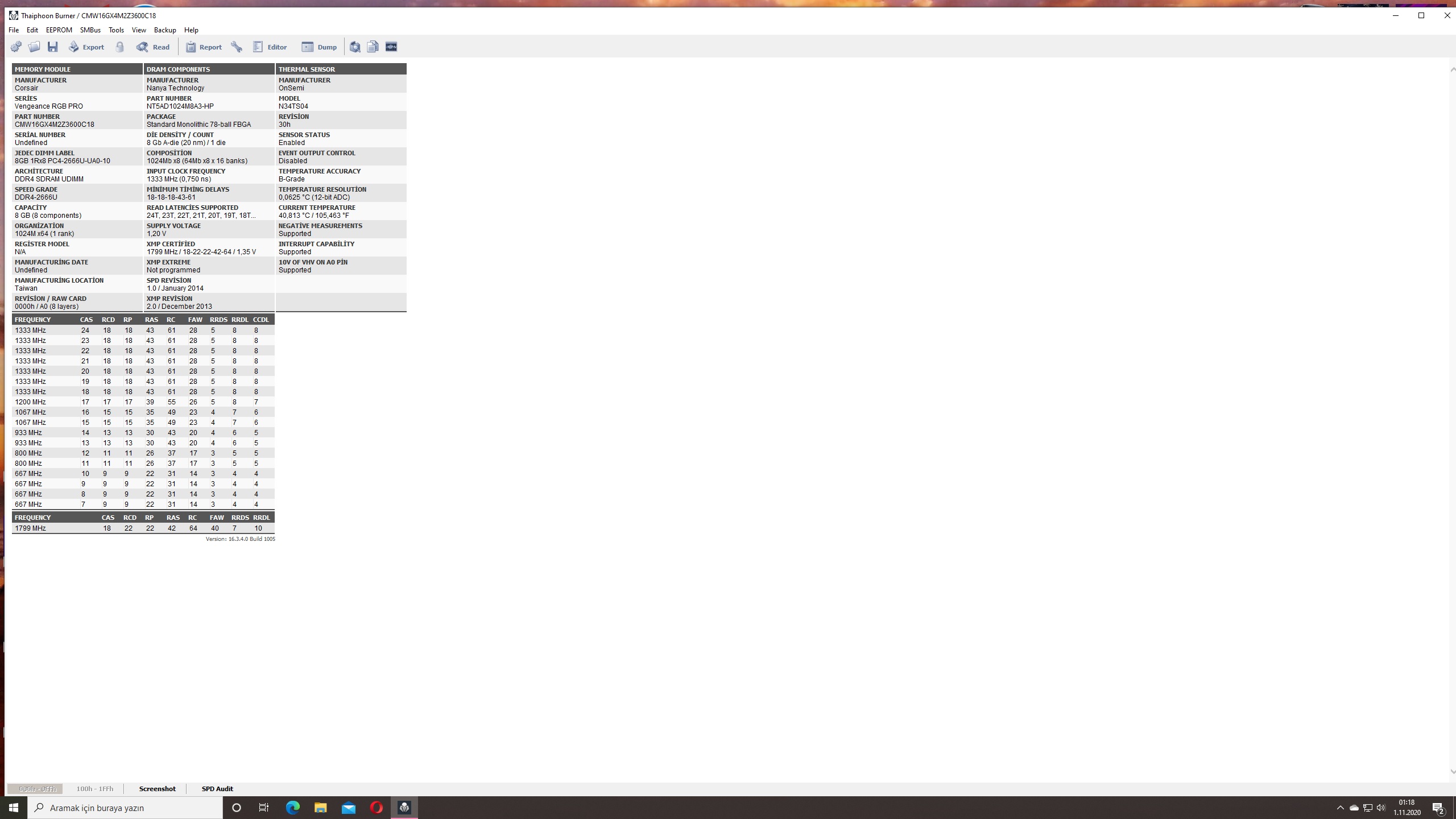Open File Explorer from taskbar

[320, 808]
